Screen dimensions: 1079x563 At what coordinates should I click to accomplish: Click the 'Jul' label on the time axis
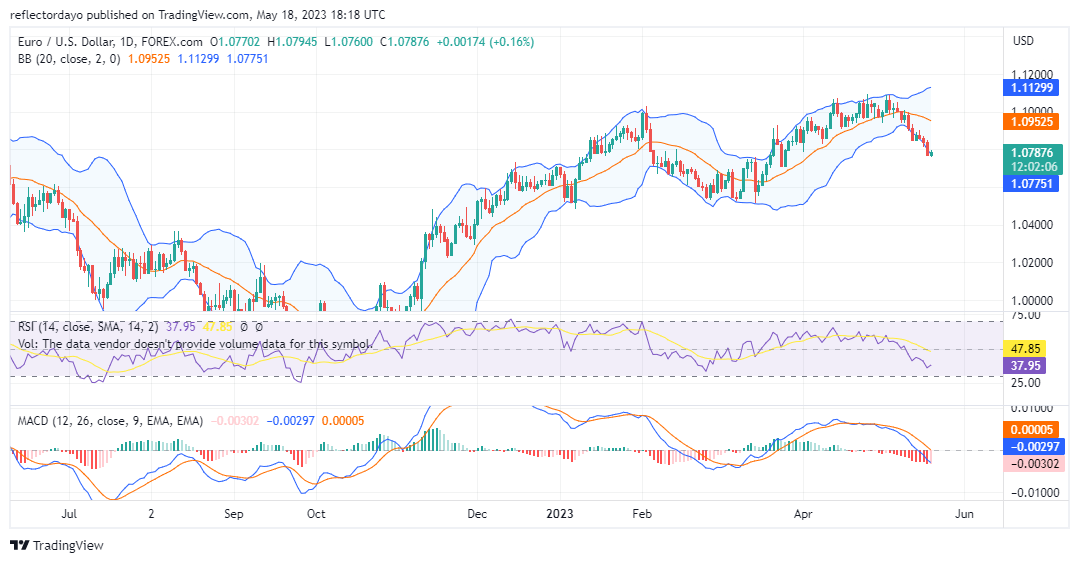[x=69, y=514]
